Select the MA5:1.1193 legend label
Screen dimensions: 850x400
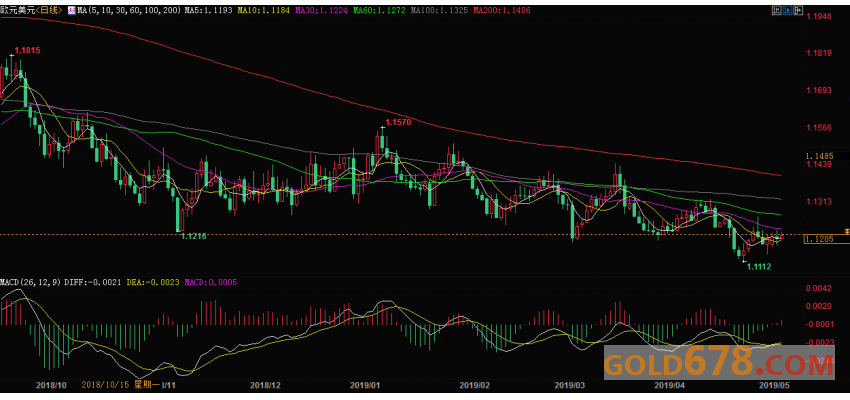coord(209,10)
